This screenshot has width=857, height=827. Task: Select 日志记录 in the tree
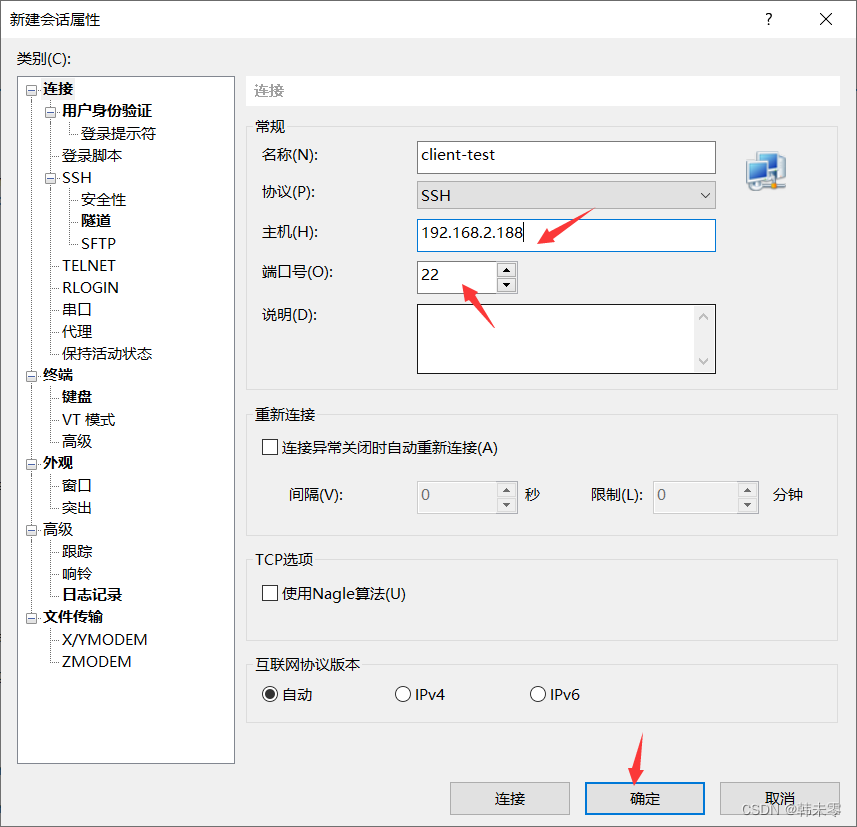click(92, 595)
